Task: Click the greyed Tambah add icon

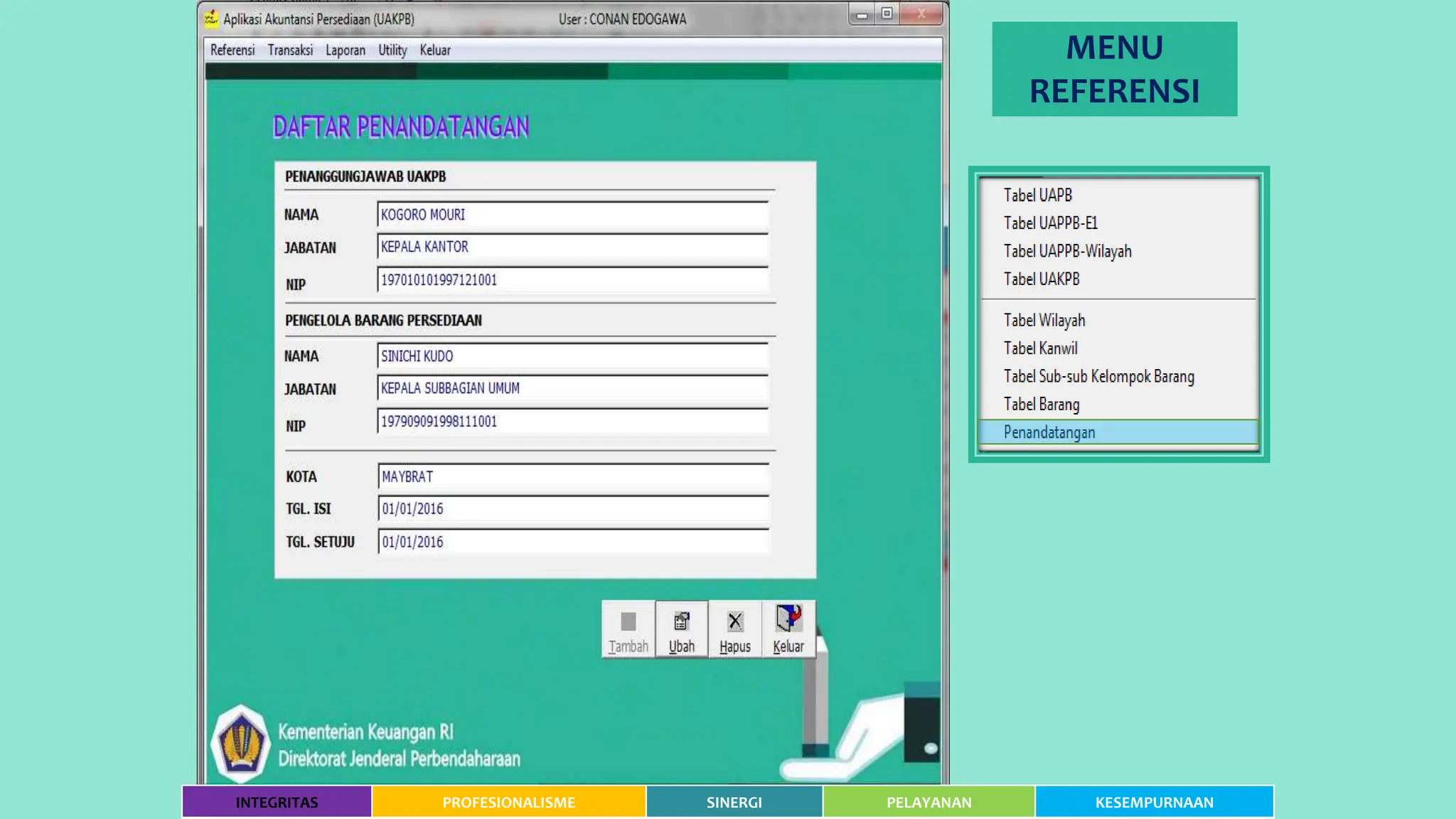Action: pyautogui.click(x=628, y=623)
